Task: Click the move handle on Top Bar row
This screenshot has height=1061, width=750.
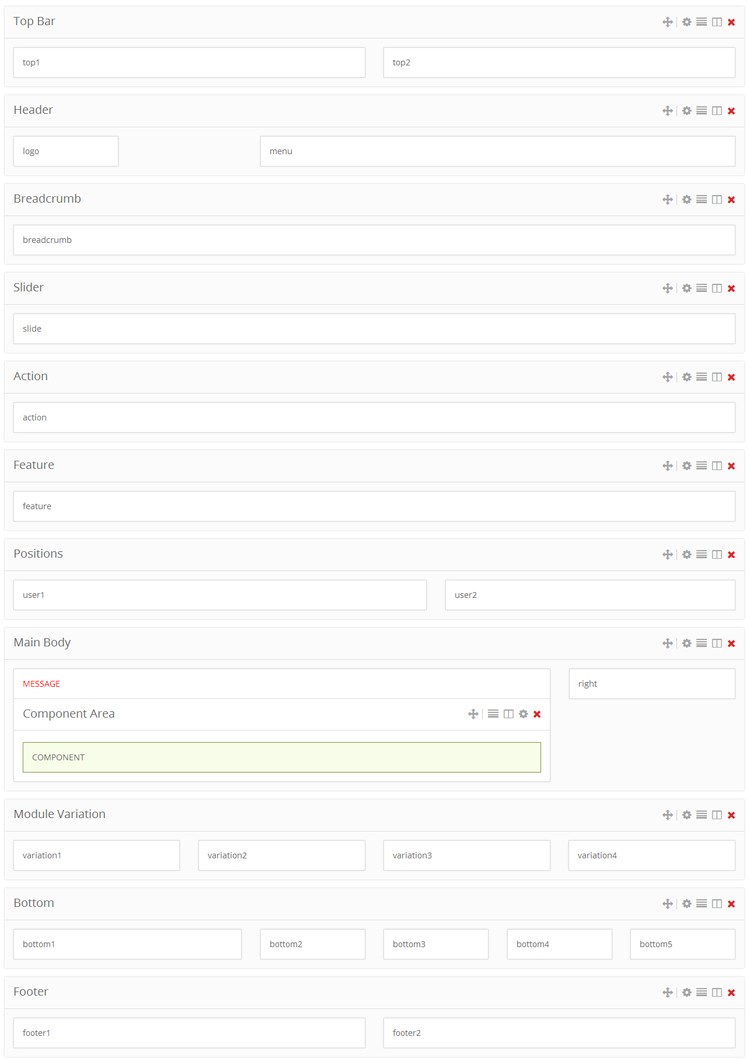Action: 667,22
